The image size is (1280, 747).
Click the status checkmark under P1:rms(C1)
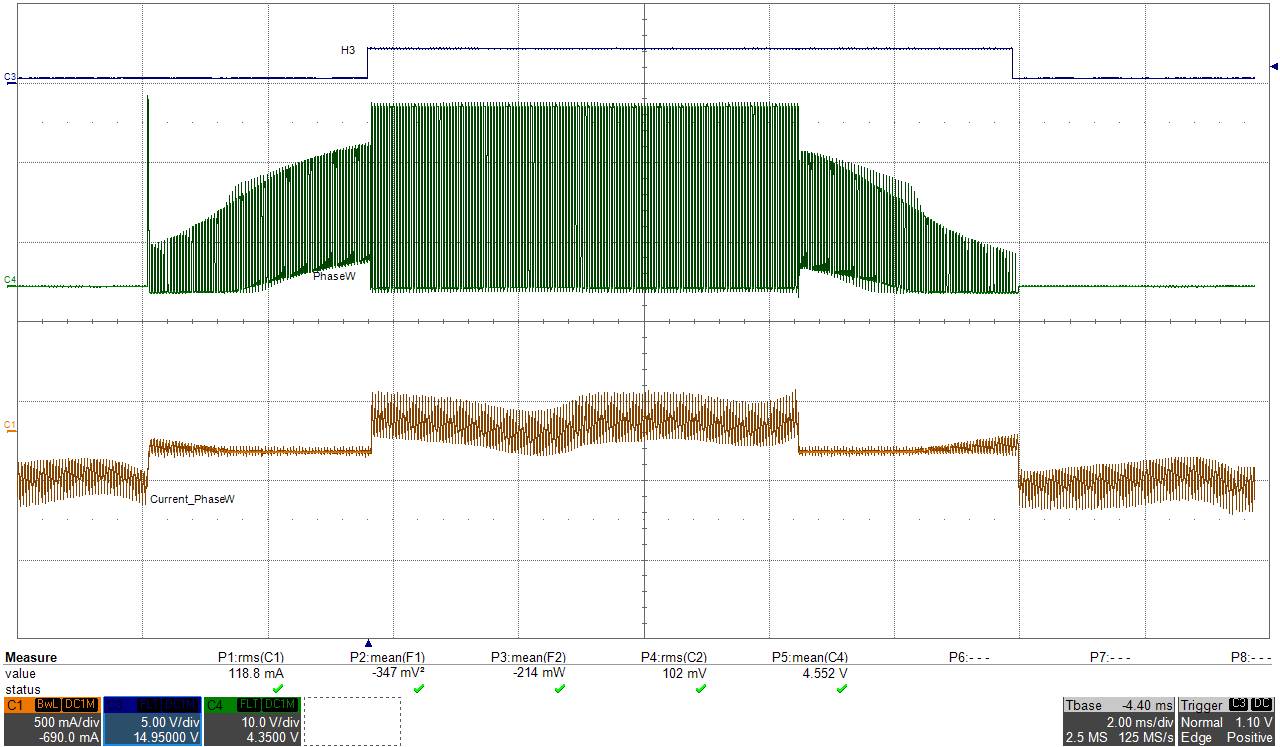click(x=278, y=689)
